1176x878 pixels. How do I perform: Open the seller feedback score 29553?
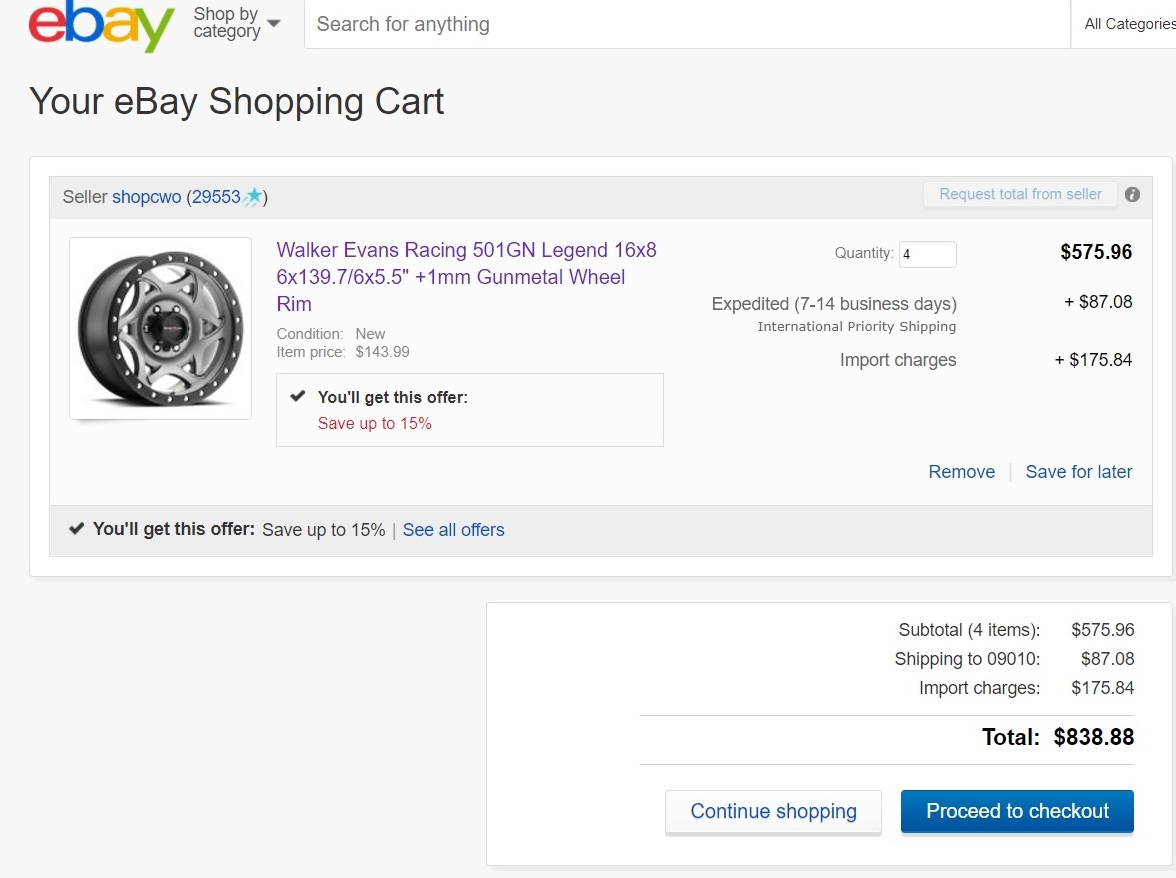[216, 197]
